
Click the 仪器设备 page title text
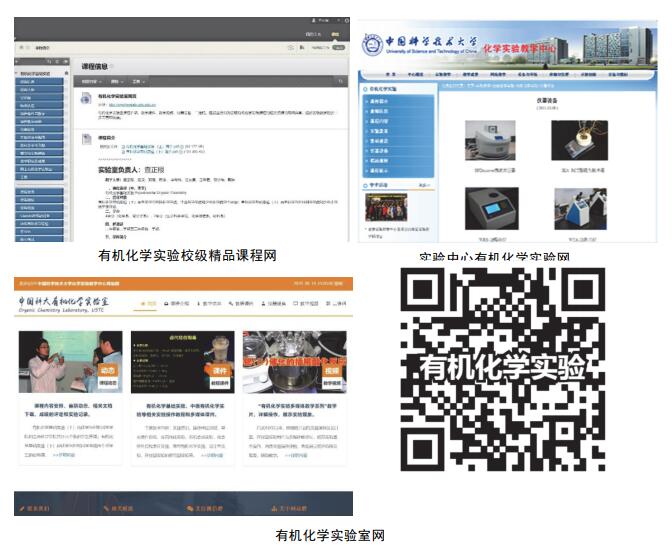pos(547,100)
